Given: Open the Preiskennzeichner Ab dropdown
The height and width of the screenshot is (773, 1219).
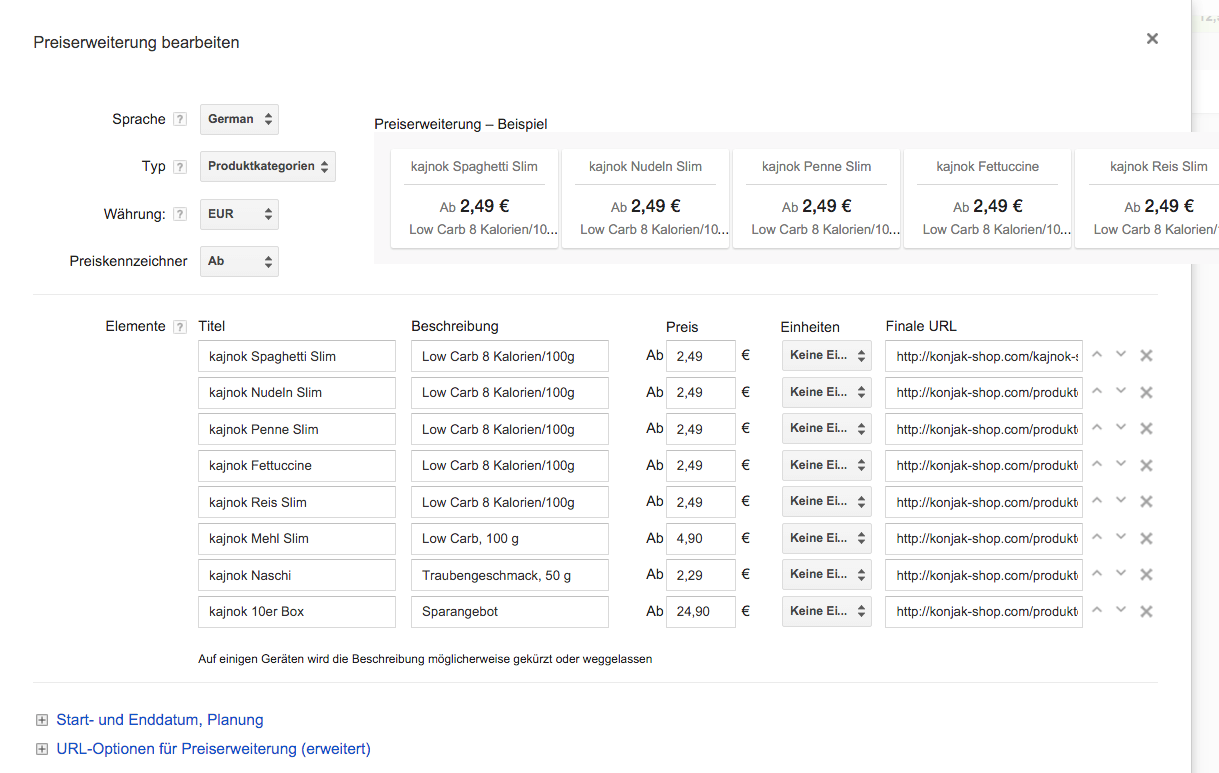Looking at the screenshot, I should pyautogui.click(x=239, y=261).
